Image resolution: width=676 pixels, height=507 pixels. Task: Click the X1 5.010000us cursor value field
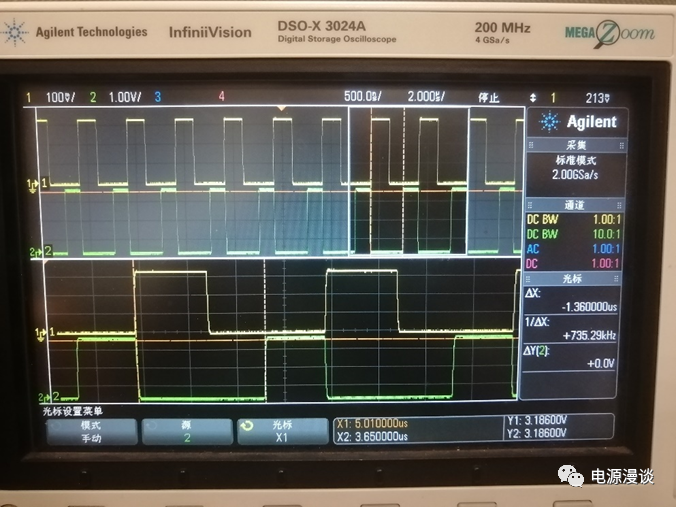(372, 424)
